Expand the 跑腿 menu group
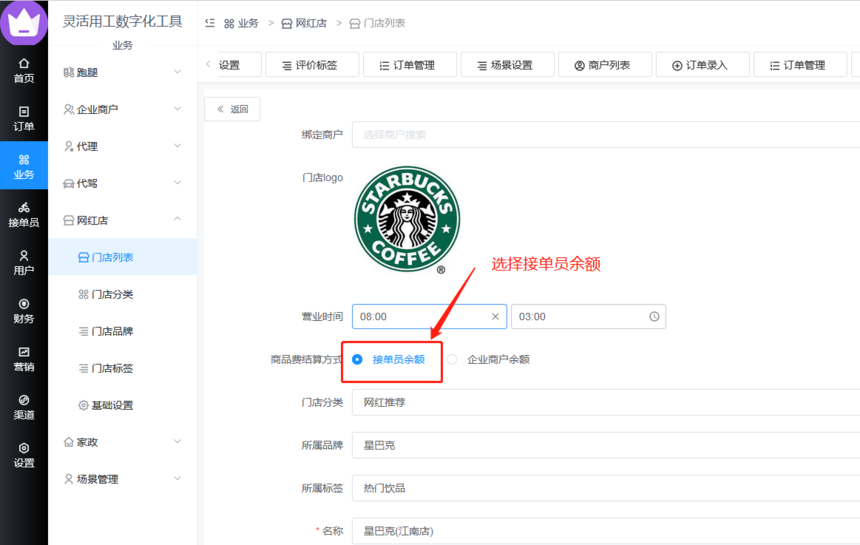Viewport: 860px width, 545px height. coord(122,72)
